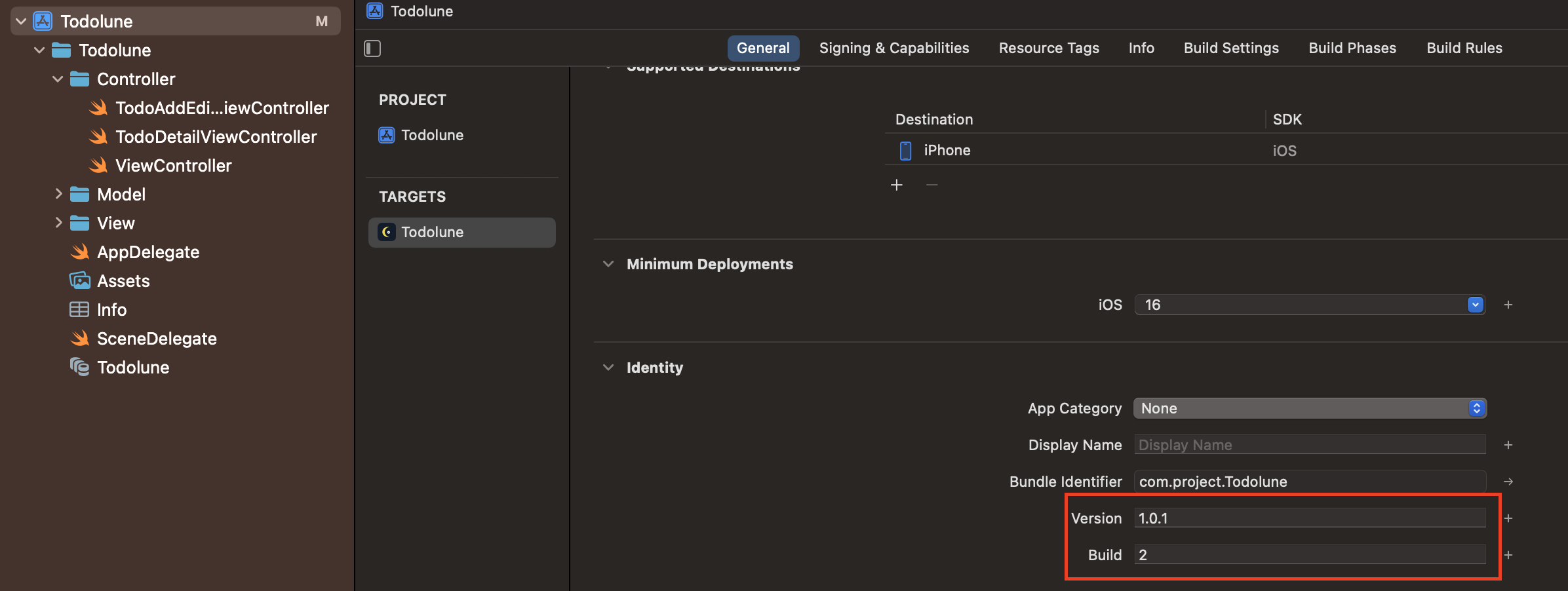Screen dimensions: 1568x591
Task: Click the plus icon beside iOS deployment version
Action: coord(1508,305)
